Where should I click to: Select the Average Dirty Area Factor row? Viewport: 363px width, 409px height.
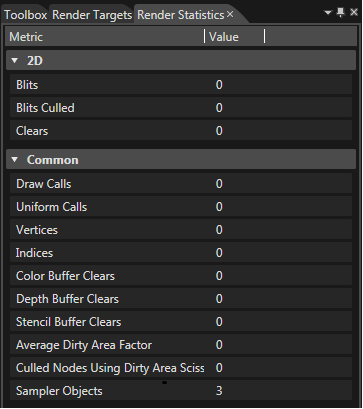[181, 345]
